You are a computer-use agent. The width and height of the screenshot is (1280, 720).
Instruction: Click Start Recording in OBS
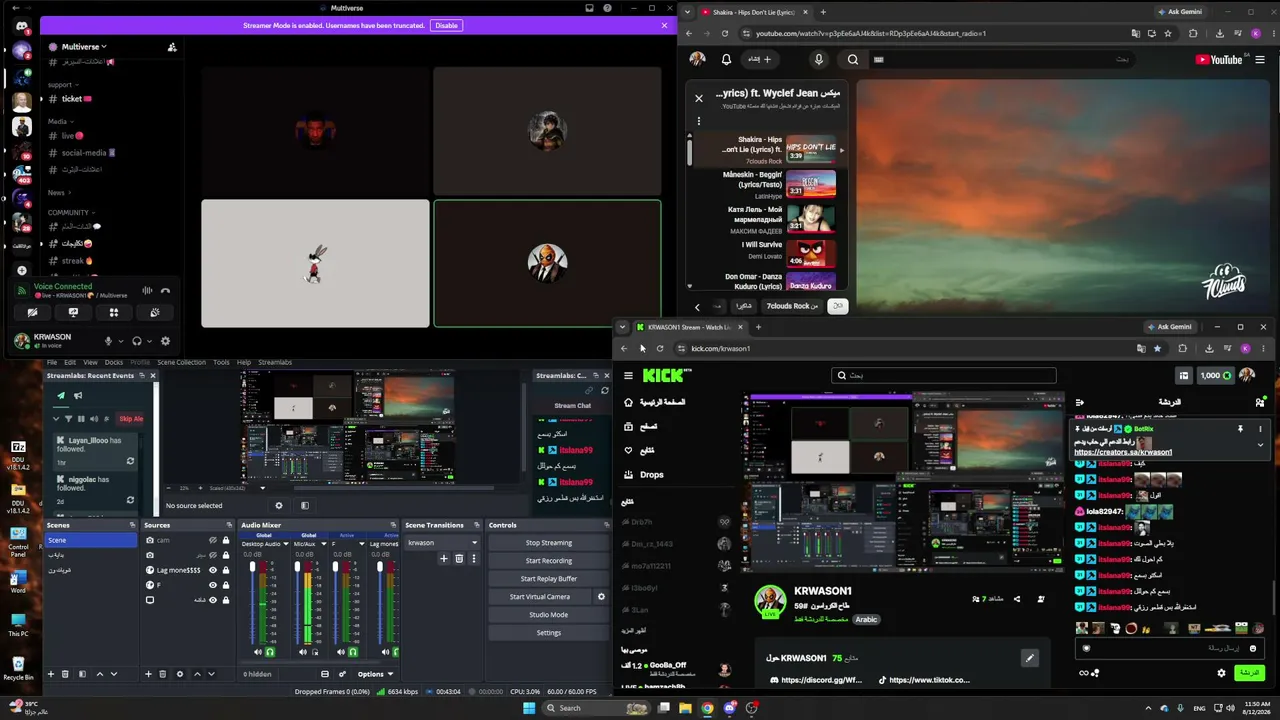tap(548, 561)
